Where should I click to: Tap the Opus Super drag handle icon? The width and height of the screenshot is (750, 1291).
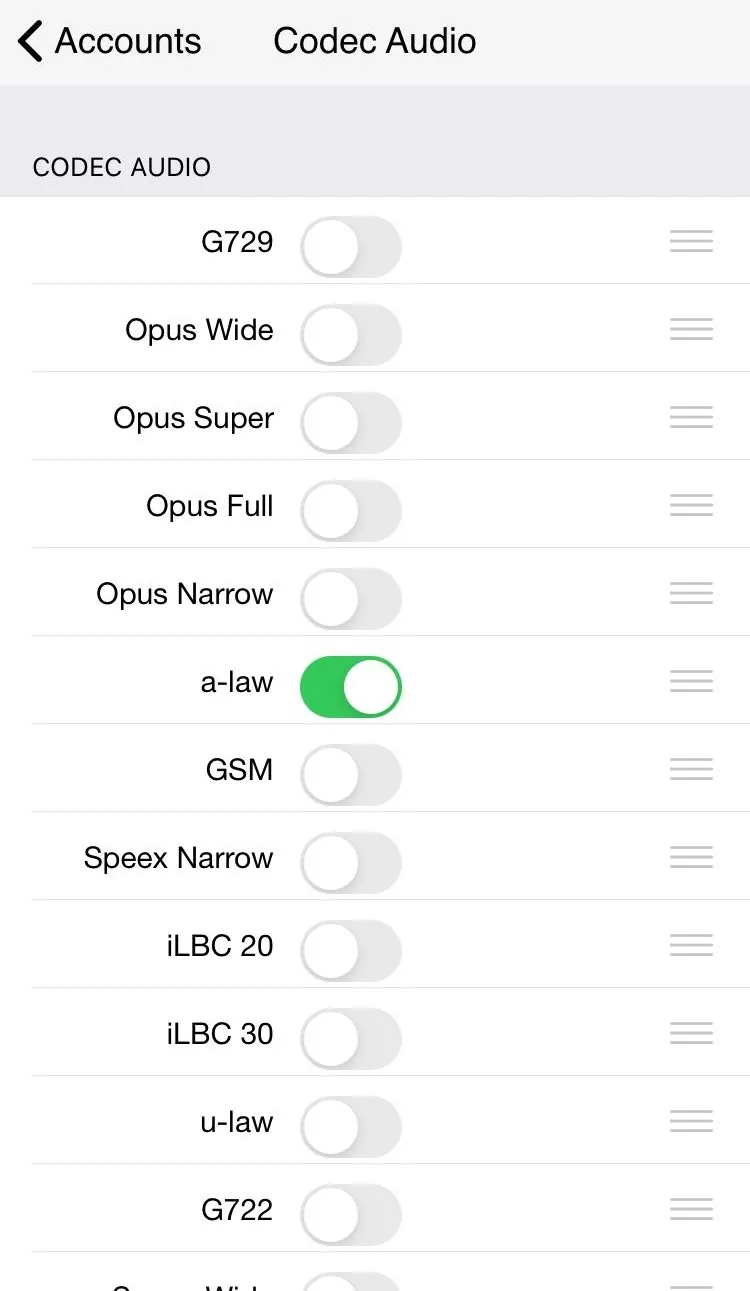tap(691, 418)
